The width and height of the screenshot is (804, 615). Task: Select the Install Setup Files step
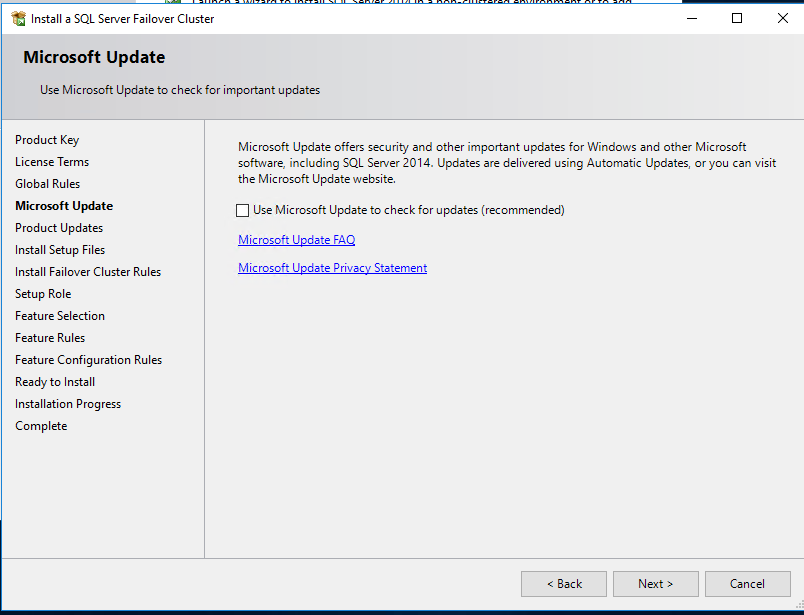60,250
